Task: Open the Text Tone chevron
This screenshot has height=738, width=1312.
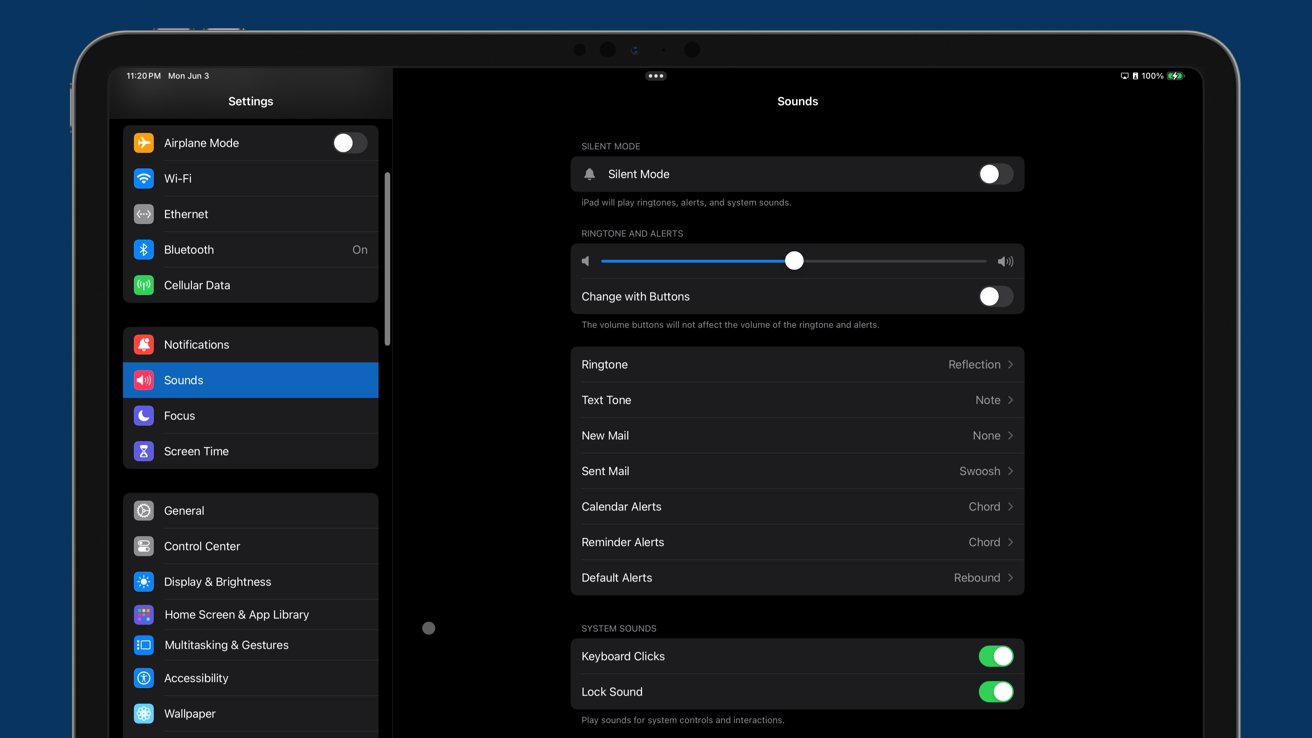Action: pyautogui.click(x=1011, y=400)
